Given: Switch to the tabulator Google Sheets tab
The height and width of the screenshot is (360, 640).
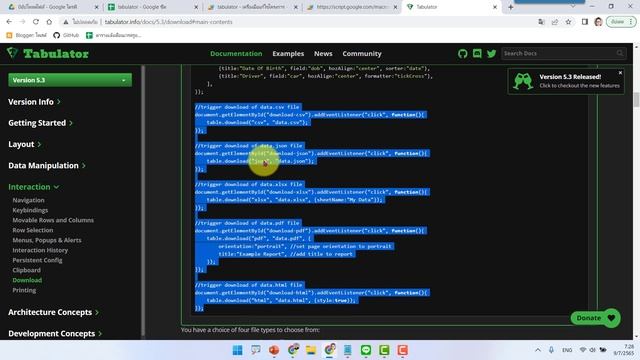Looking at the screenshot, I should click(x=153, y=7).
